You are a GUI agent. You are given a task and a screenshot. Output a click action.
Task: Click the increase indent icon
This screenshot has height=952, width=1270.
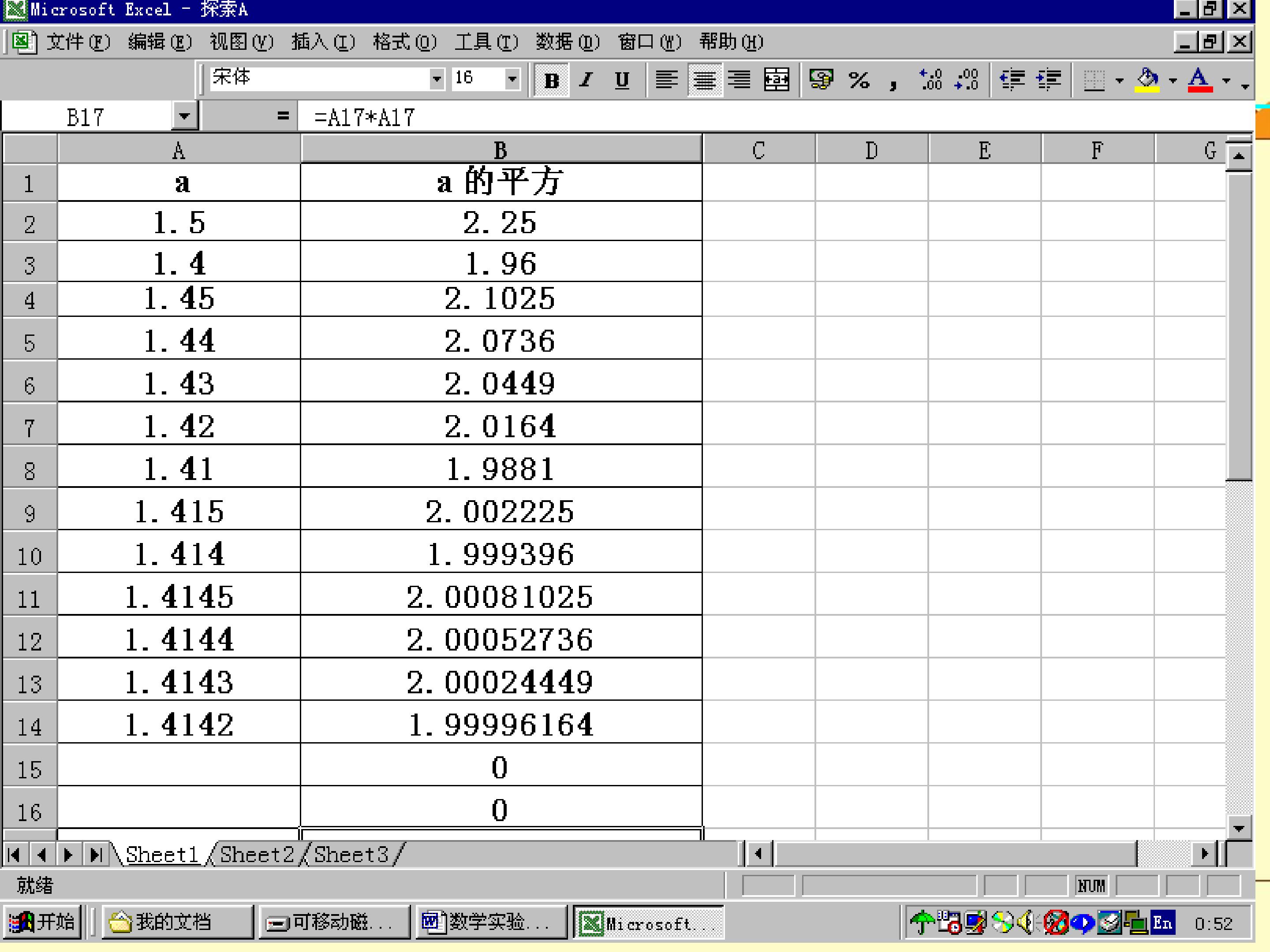1049,80
